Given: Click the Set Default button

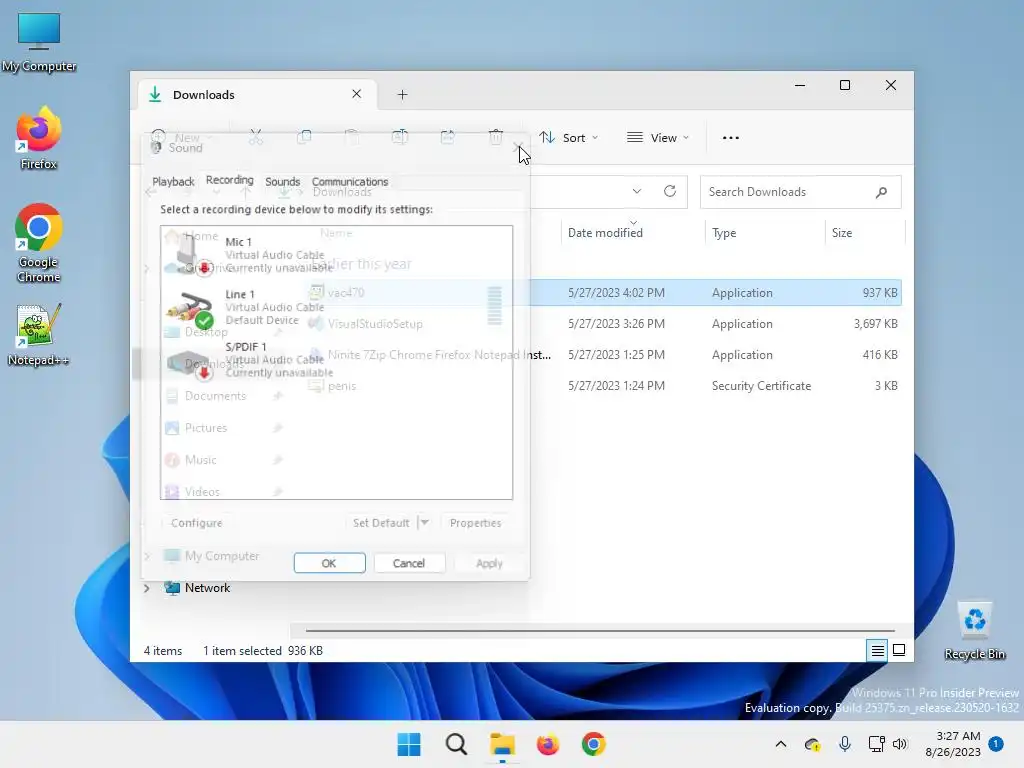Looking at the screenshot, I should tap(381, 523).
